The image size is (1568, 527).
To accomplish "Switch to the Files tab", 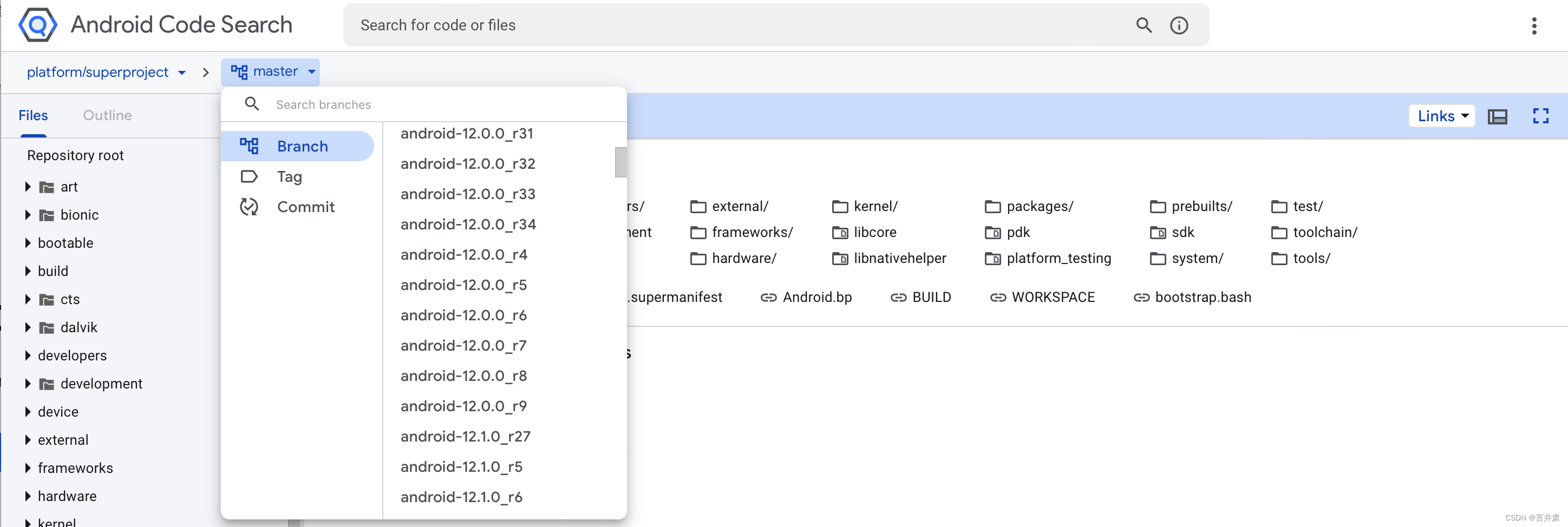I will point(33,116).
